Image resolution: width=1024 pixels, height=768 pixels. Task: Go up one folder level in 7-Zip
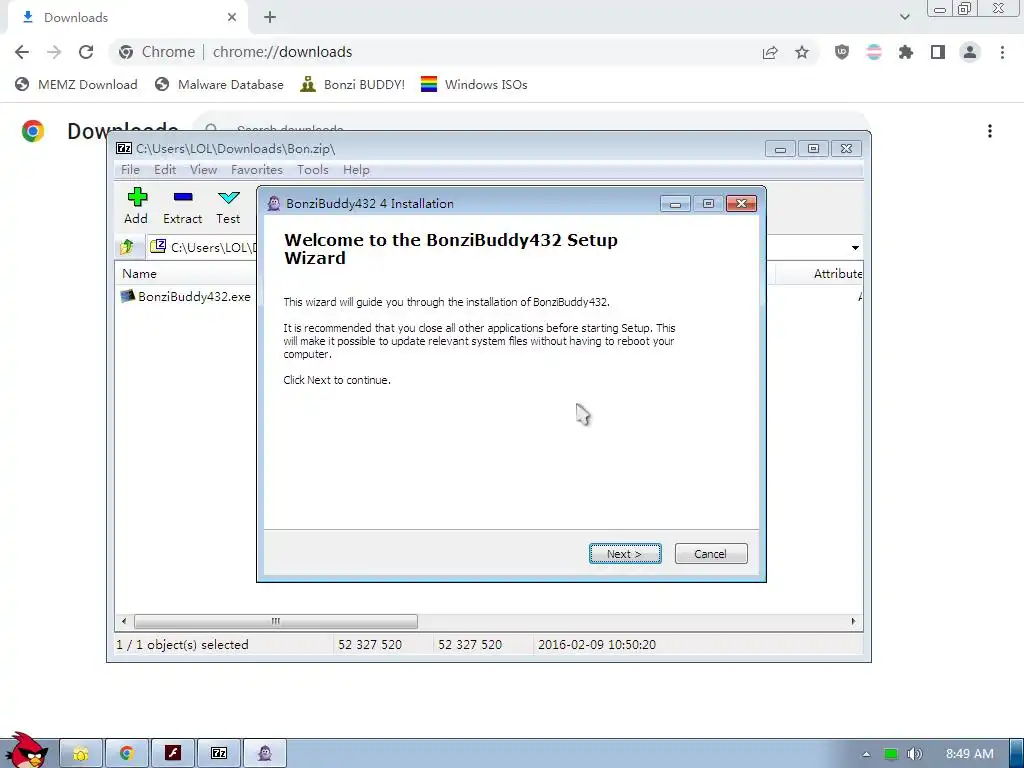[127, 247]
